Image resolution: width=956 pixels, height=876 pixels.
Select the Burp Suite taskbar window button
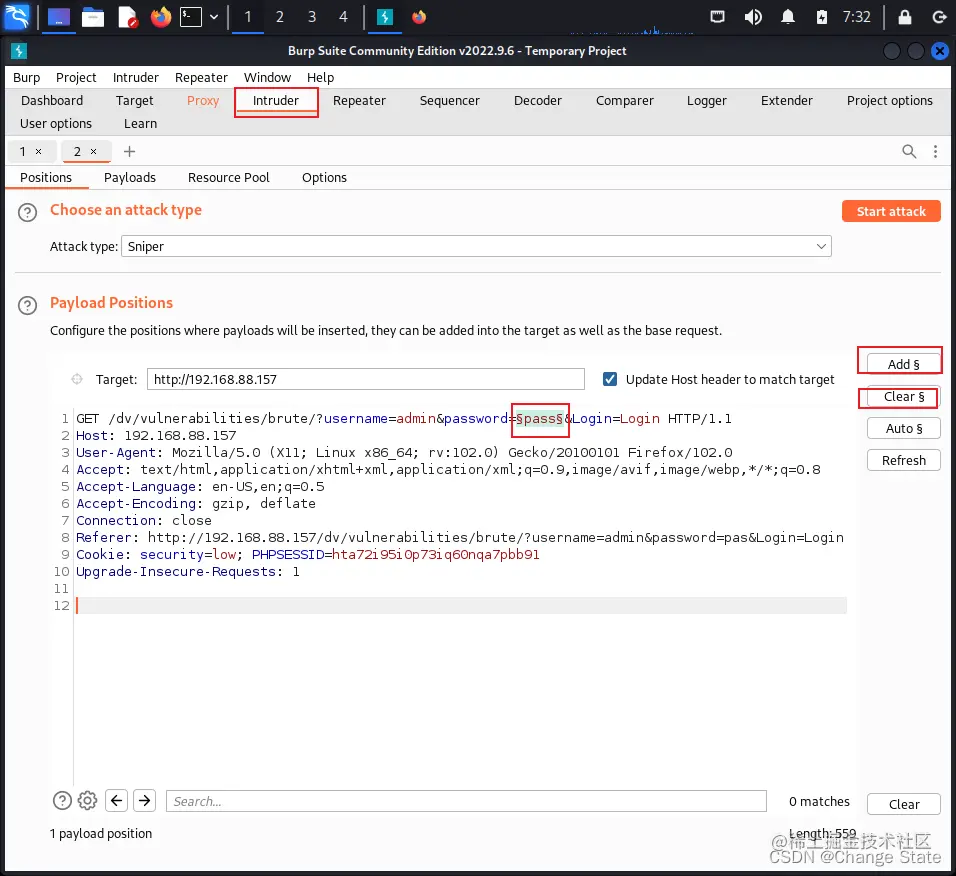[385, 17]
